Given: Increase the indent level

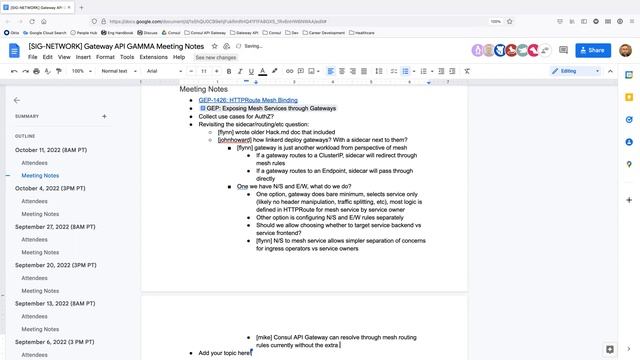Looking at the screenshot, I should tap(452, 71).
